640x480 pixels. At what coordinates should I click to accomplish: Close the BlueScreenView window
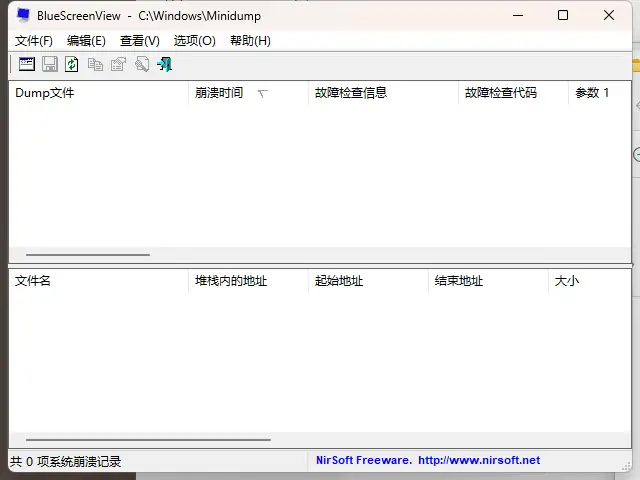point(609,16)
